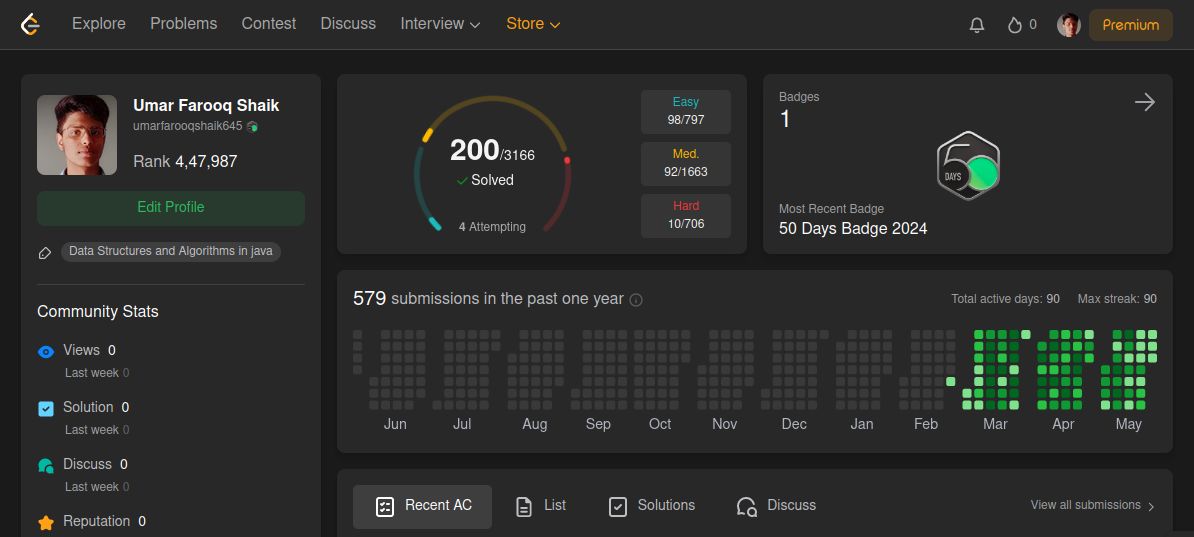Click the streak flame icon
Viewport: 1194px width, 537px height.
point(1014,24)
